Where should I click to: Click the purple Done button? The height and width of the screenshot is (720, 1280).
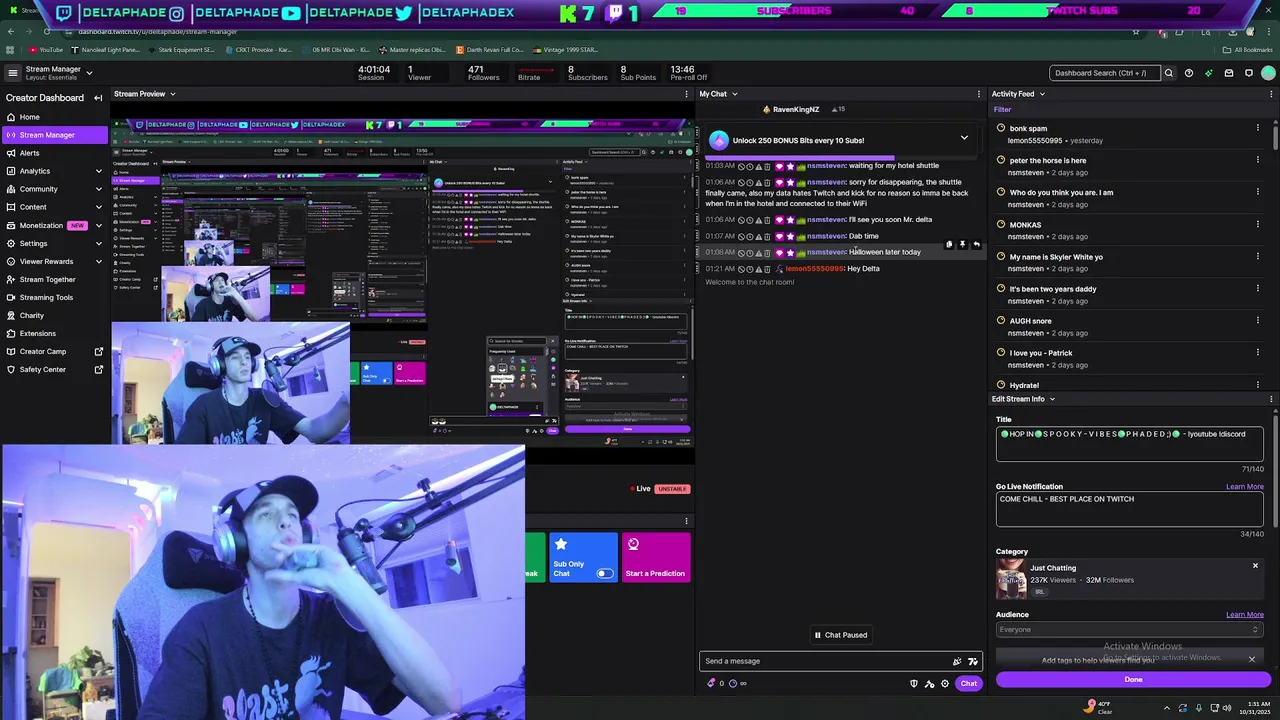(x=1133, y=679)
